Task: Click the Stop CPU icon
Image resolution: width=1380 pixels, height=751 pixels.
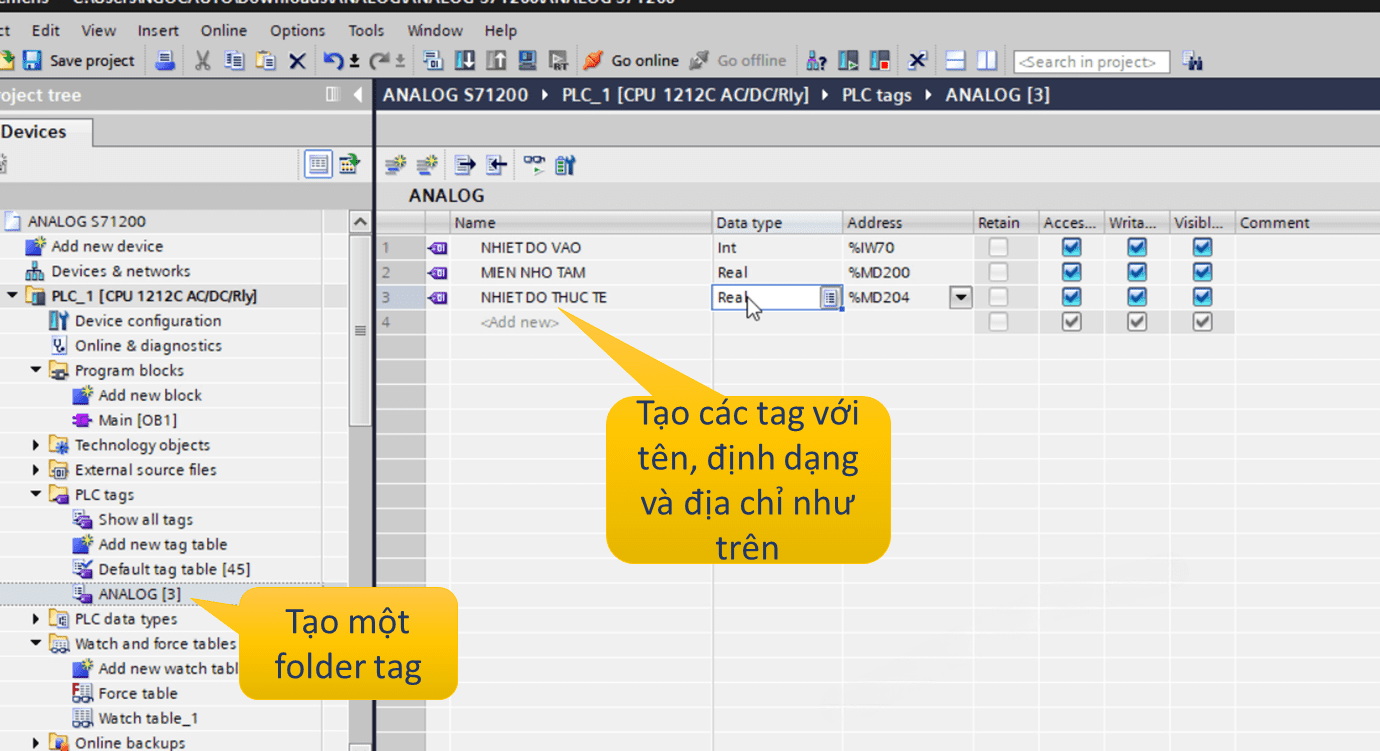Action: coord(880,60)
